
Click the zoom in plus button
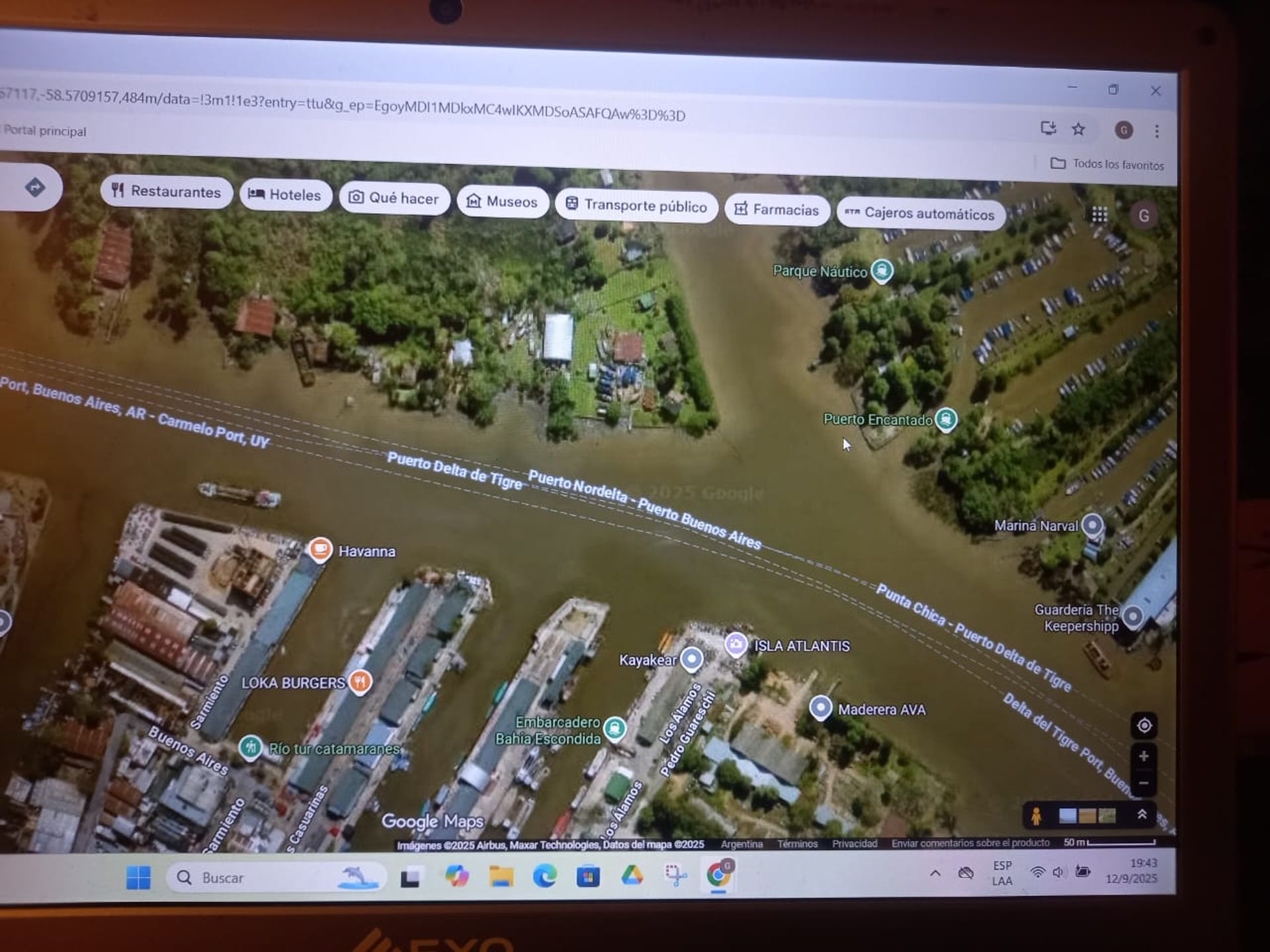(x=1144, y=756)
